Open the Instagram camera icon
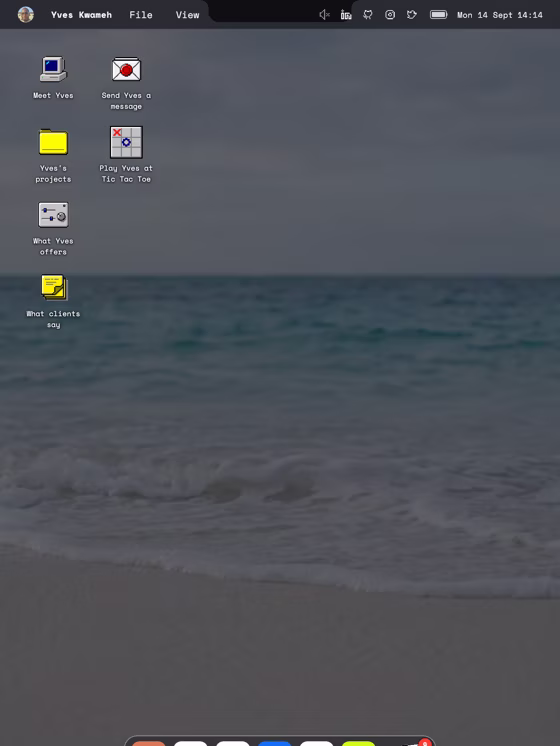Viewport: 560px width, 746px height. (x=390, y=15)
